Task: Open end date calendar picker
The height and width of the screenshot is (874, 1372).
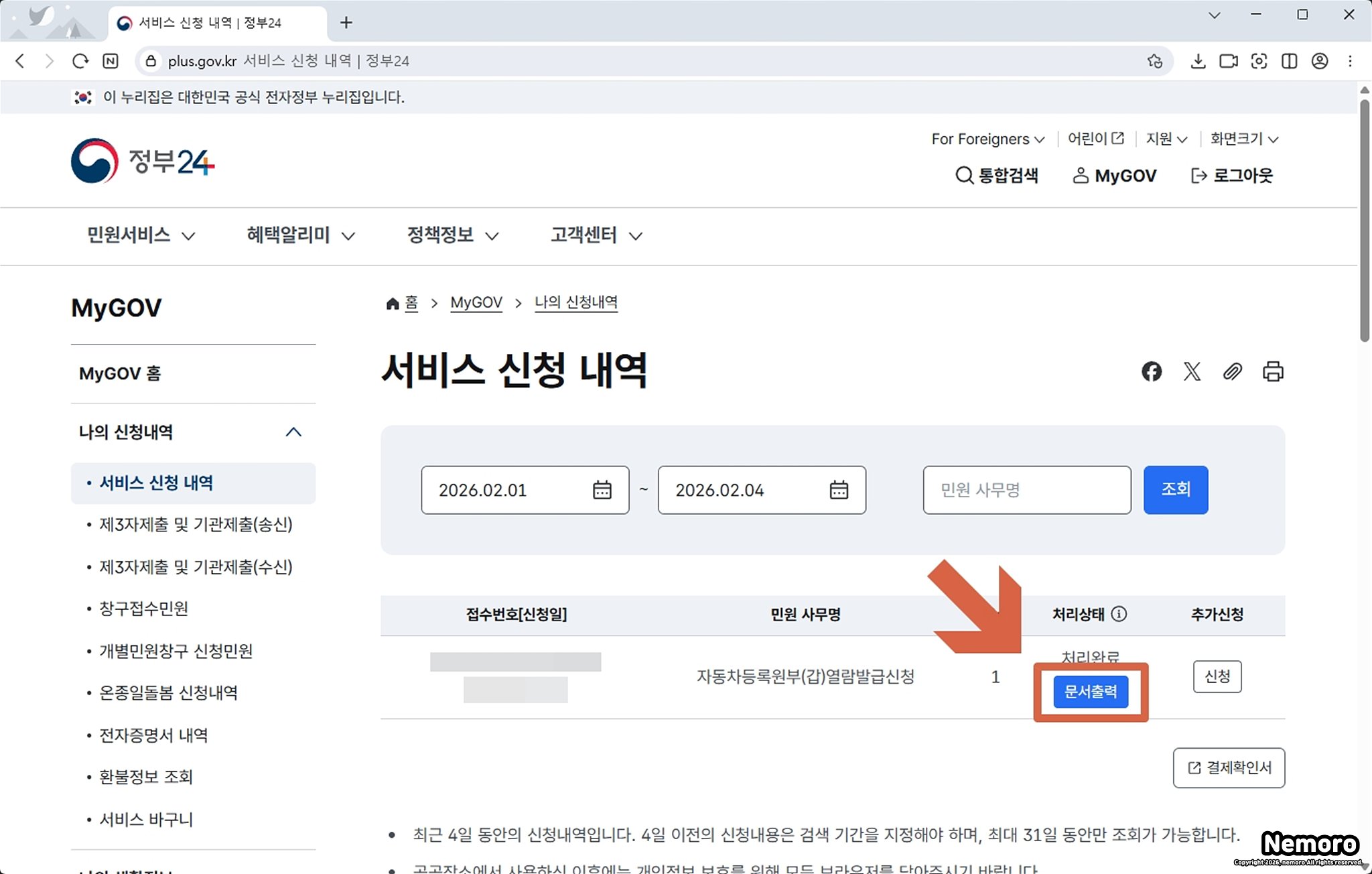Action: click(x=839, y=490)
